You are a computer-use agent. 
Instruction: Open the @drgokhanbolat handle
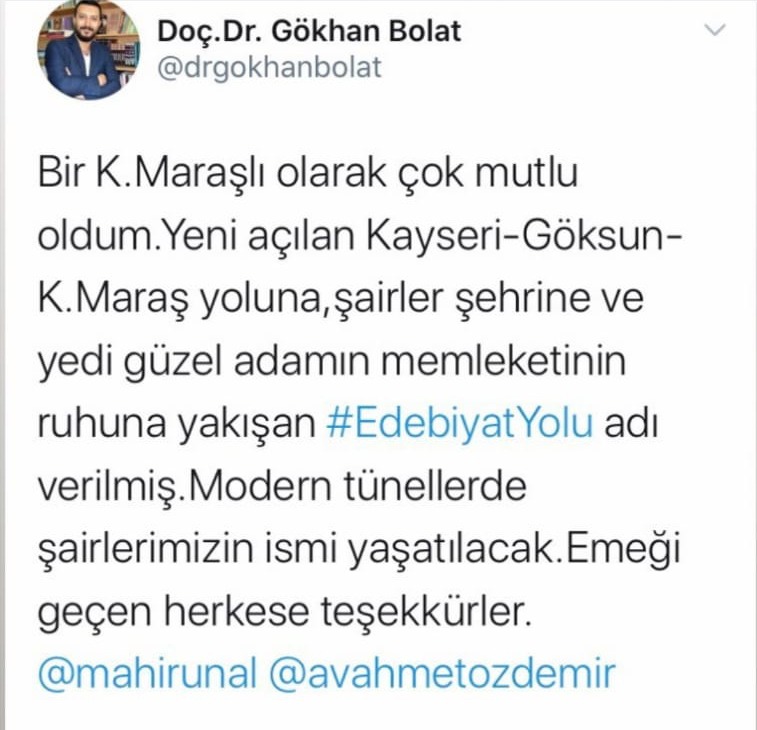coord(269,67)
